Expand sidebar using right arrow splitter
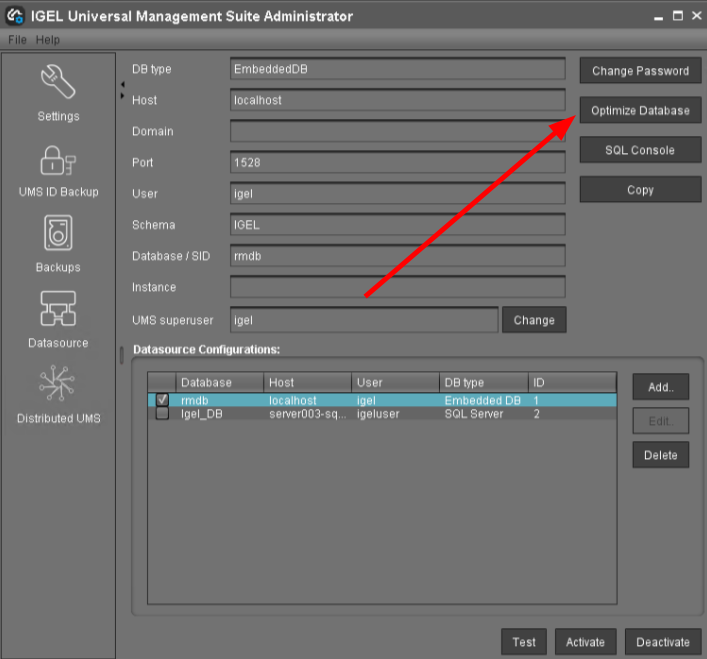Screen dimensions: 707x659 point(121,96)
